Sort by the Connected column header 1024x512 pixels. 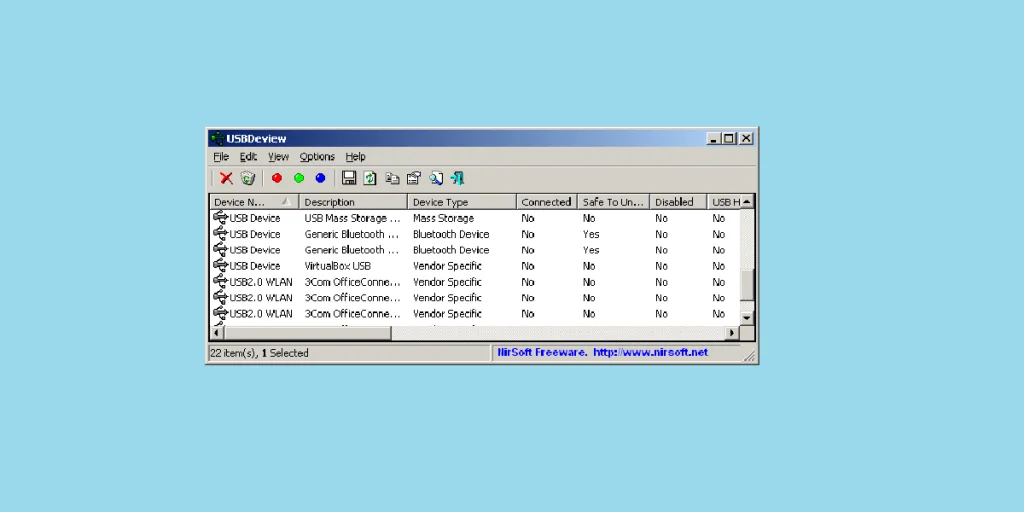tap(547, 202)
